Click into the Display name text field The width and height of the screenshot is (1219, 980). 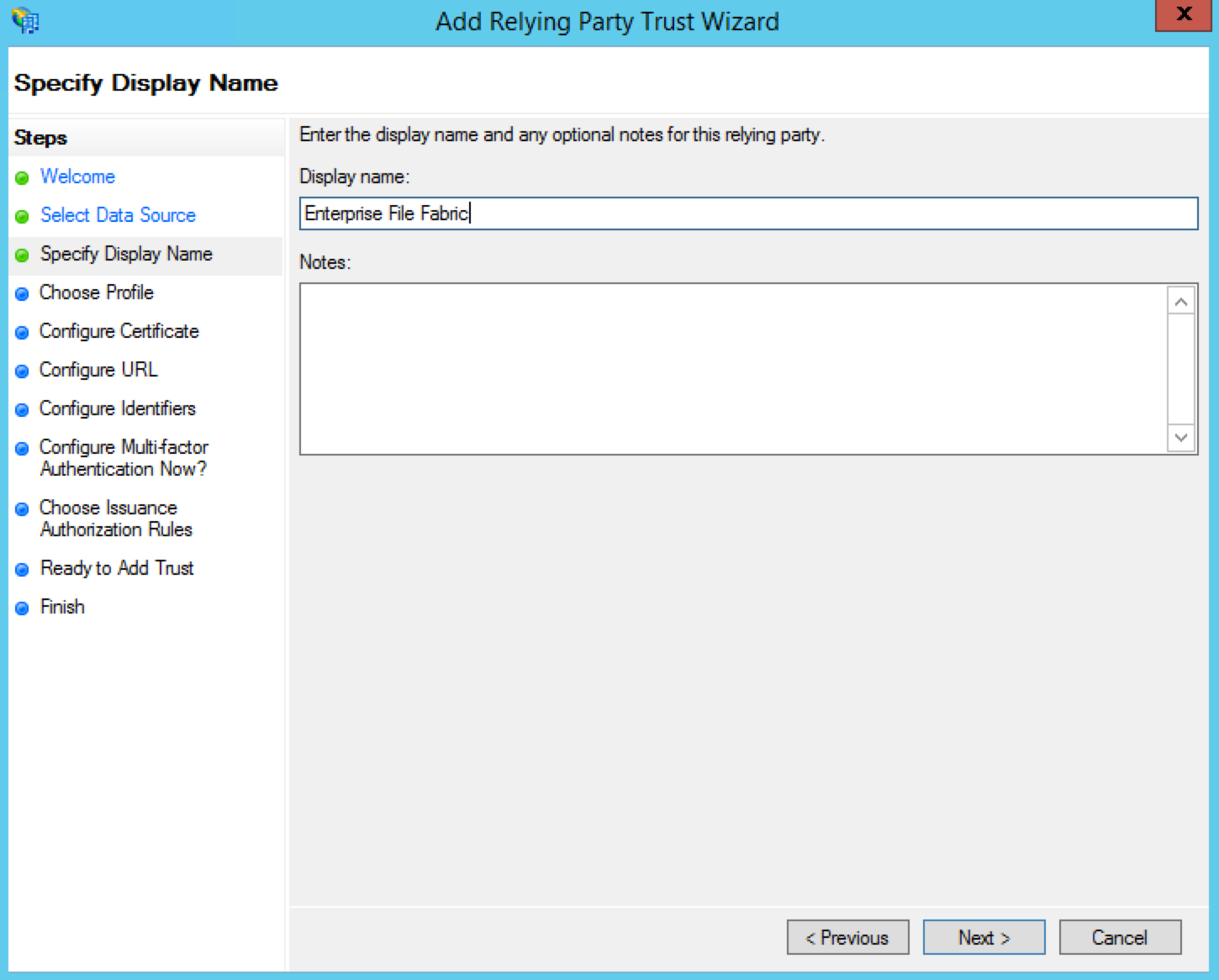click(x=748, y=213)
